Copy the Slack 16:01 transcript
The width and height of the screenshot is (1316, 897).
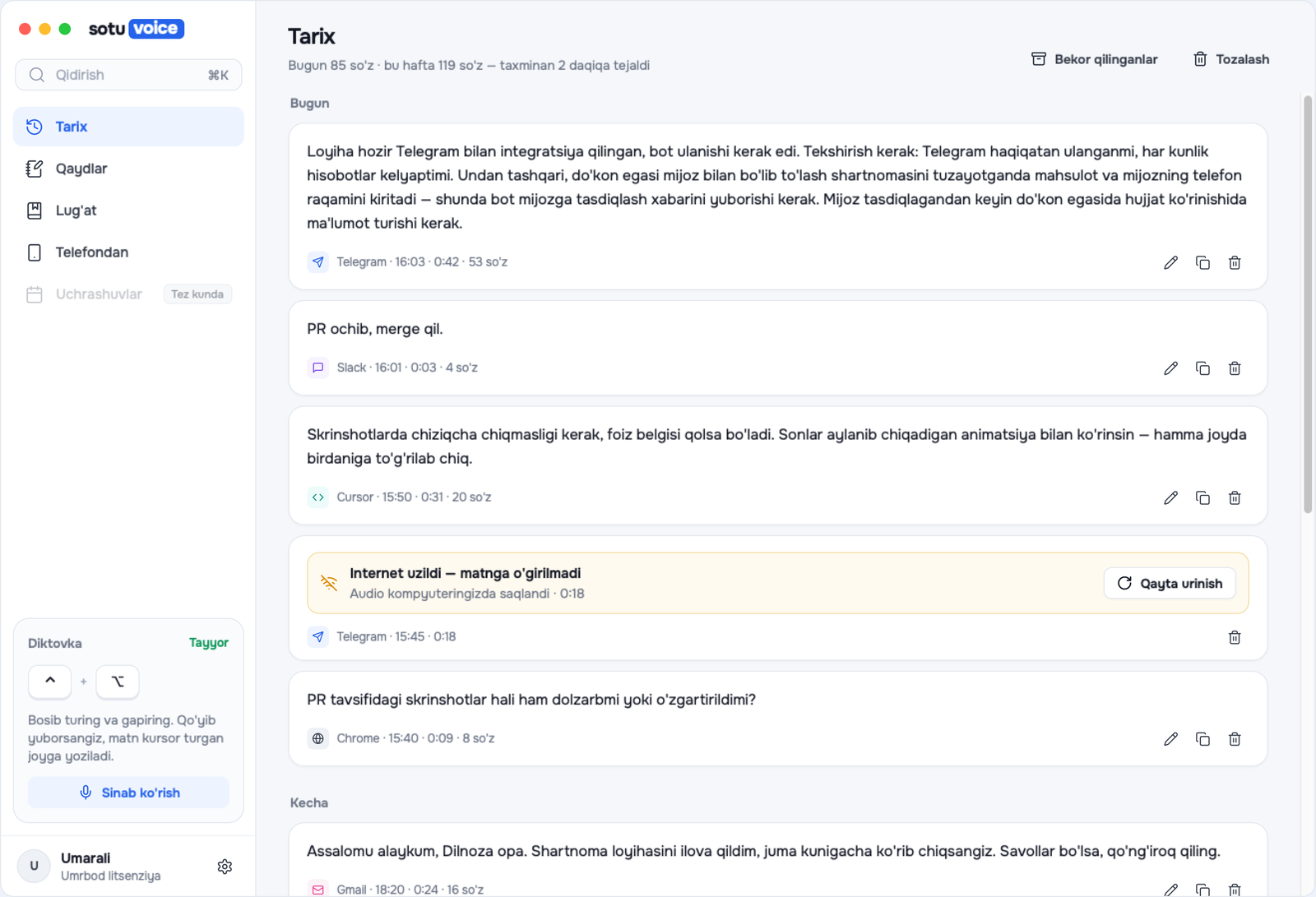(x=1202, y=368)
